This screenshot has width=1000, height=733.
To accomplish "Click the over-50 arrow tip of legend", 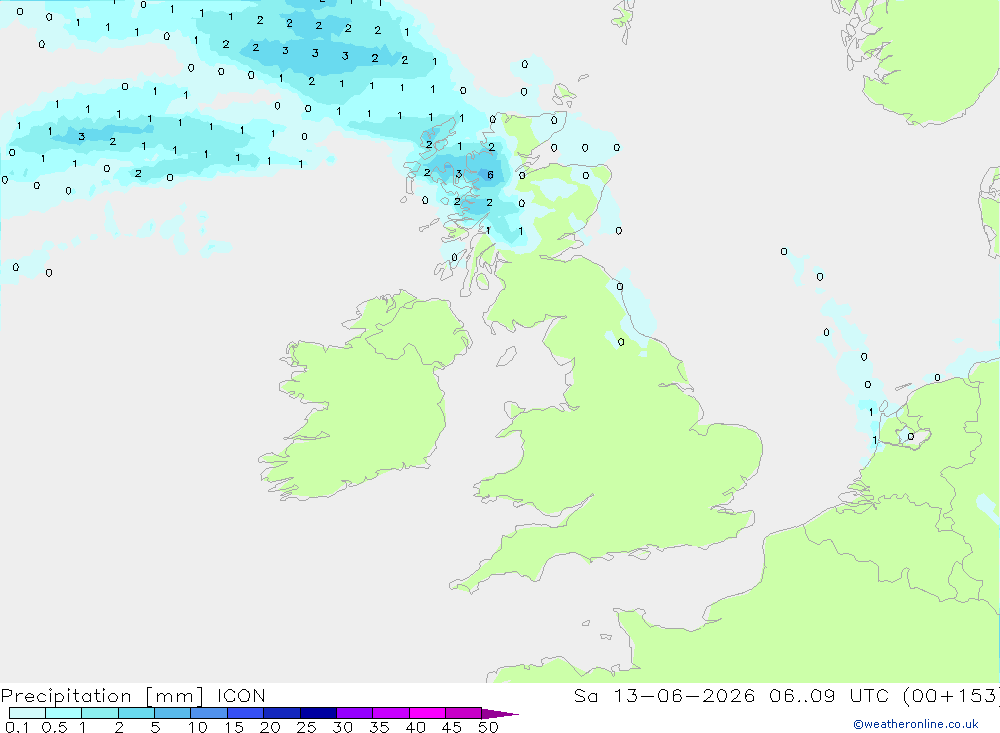I will pos(500,714).
